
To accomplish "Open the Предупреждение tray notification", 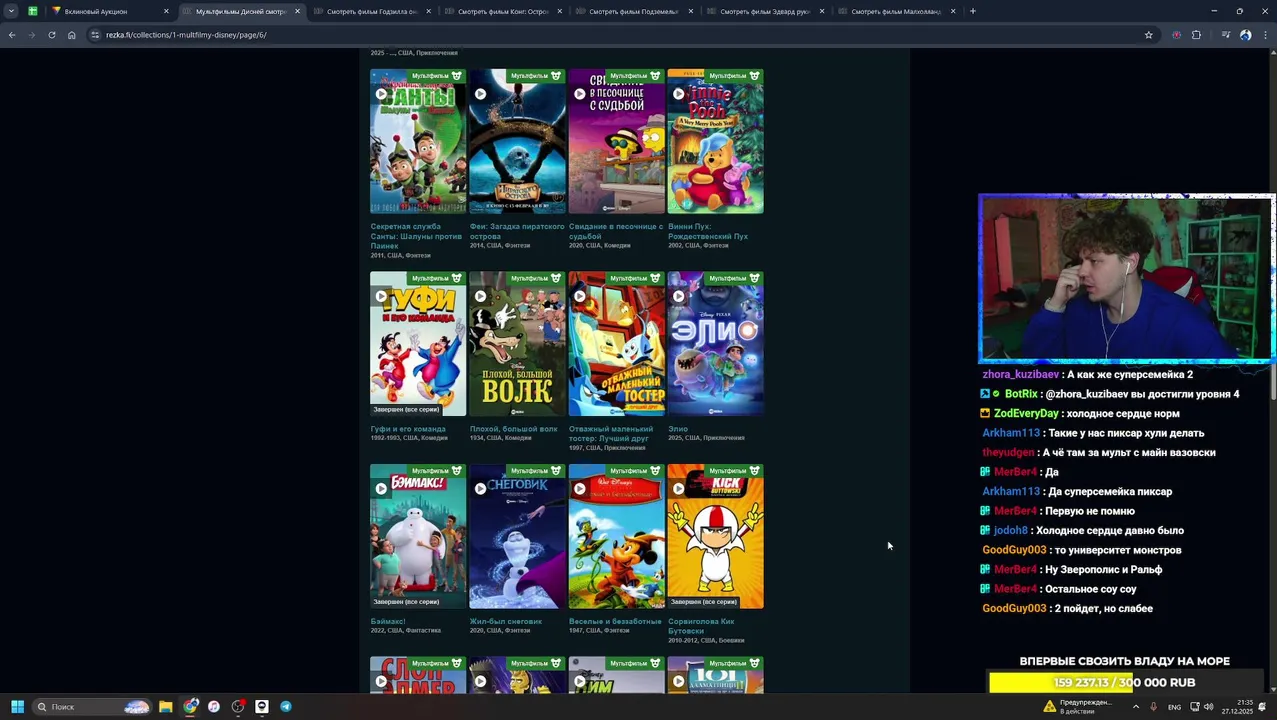I will coord(1078,706).
